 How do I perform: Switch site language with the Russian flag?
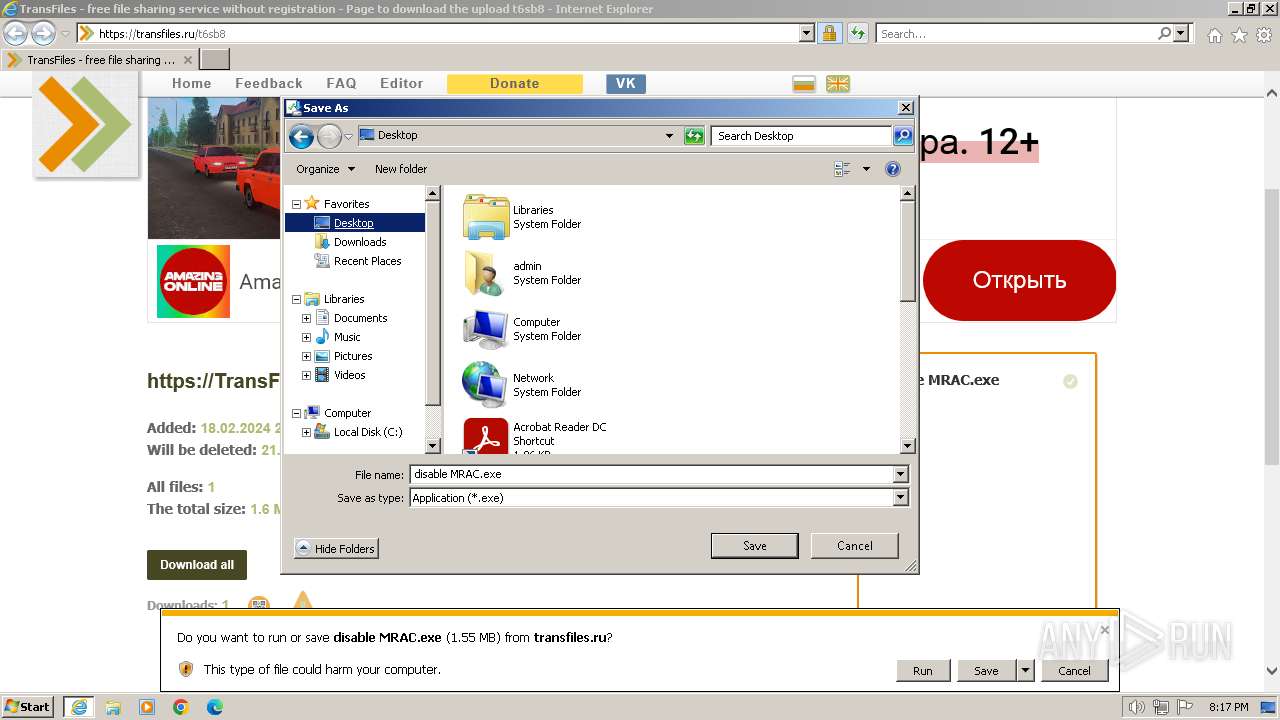[804, 84]
